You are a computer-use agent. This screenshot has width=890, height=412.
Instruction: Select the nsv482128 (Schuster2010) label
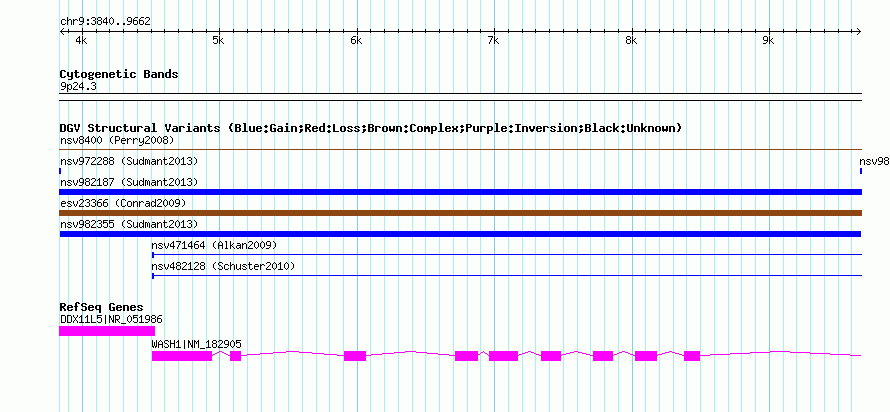[x=223, y=266]
